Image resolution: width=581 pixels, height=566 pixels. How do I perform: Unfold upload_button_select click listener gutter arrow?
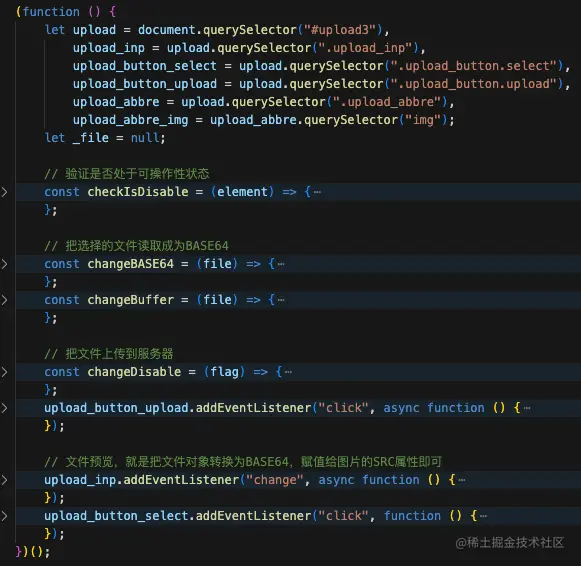click(4, 516)
